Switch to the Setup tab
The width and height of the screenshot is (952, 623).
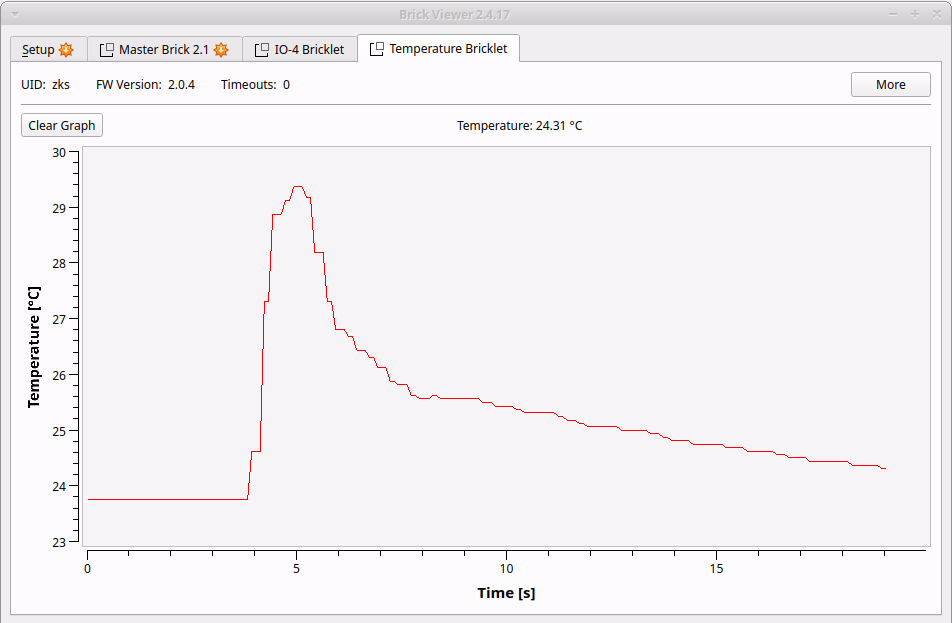click(38, 49)
